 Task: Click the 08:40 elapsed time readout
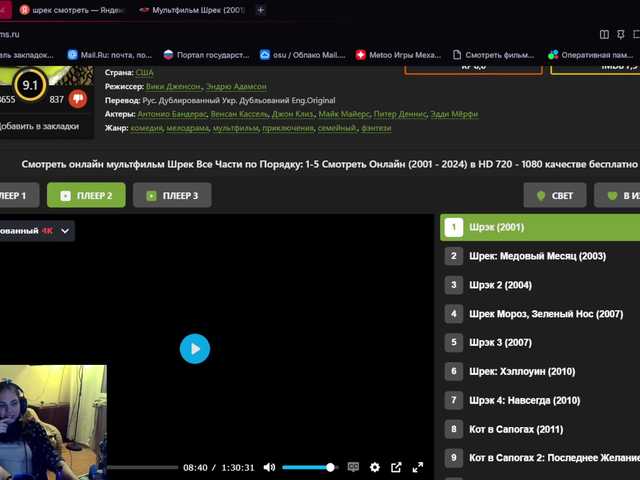[195, 468]
